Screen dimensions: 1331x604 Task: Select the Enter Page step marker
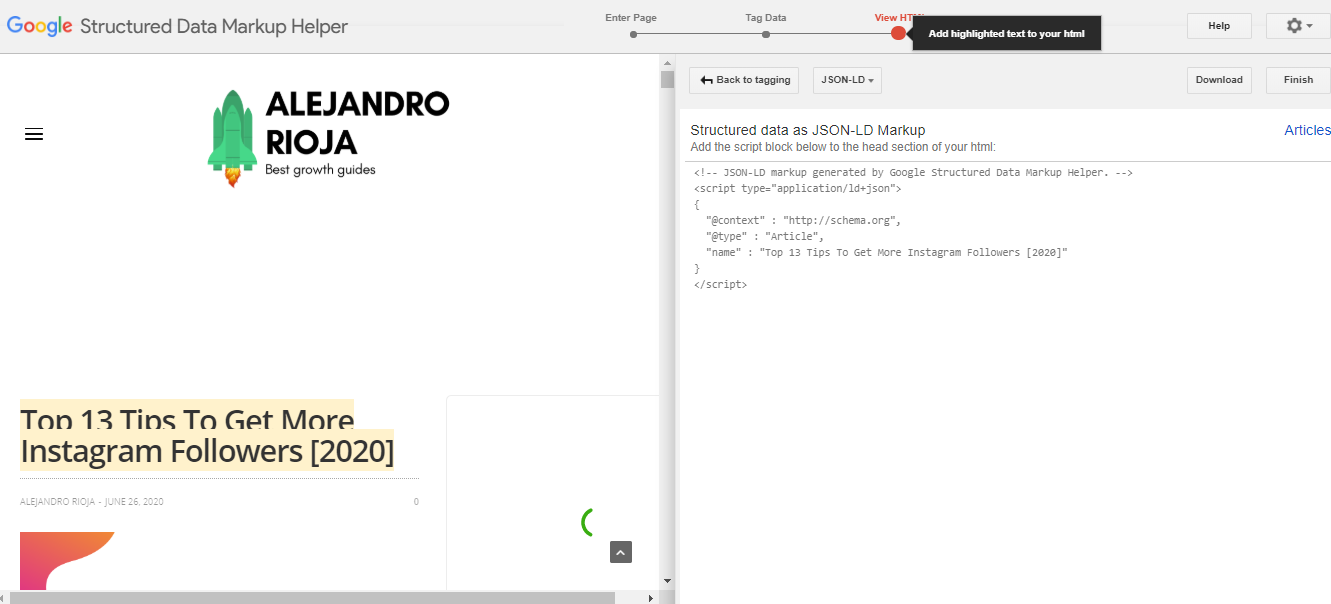click(633, 34)
